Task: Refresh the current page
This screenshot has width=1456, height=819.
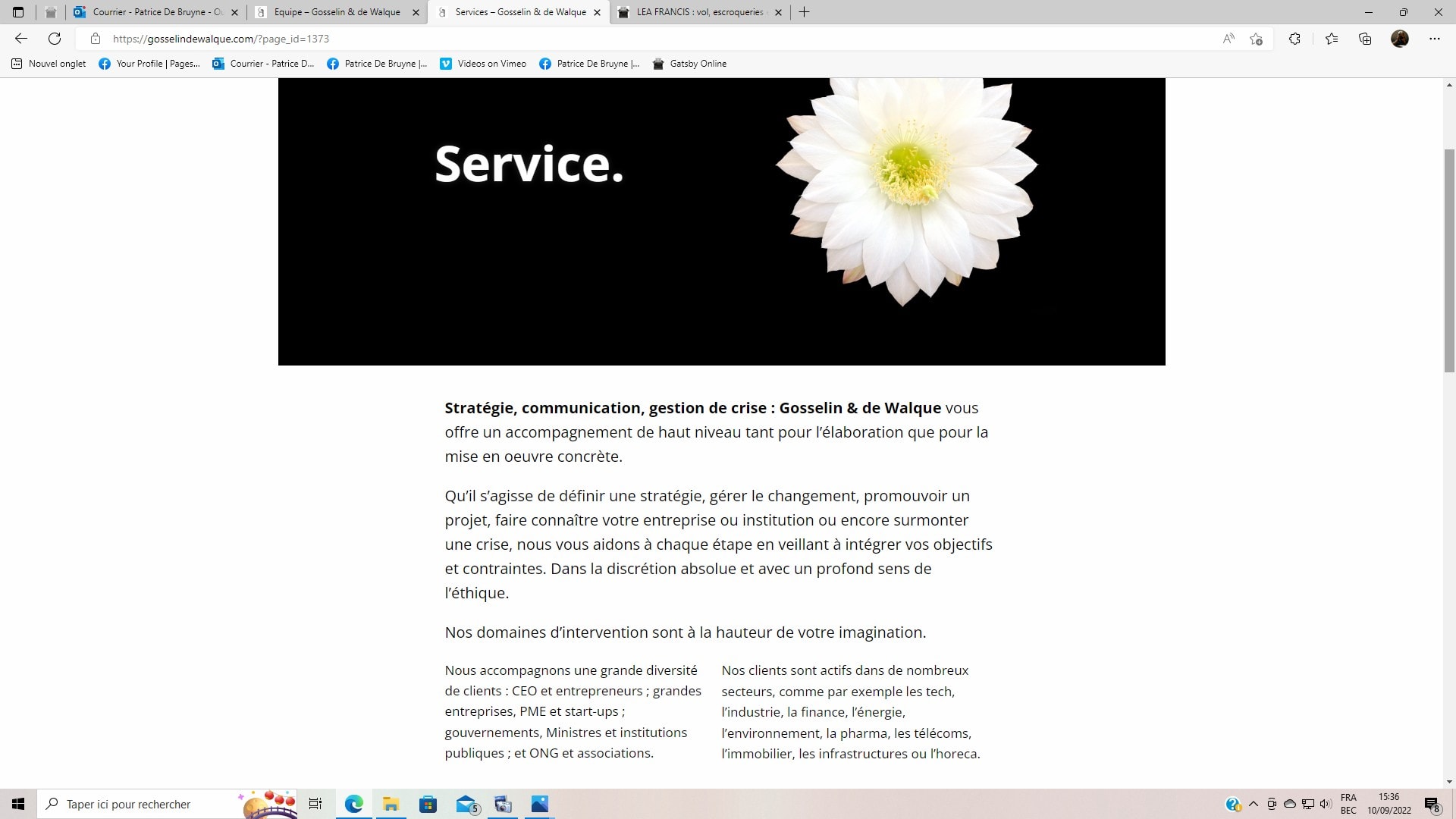Action: [x=55, y=39]
